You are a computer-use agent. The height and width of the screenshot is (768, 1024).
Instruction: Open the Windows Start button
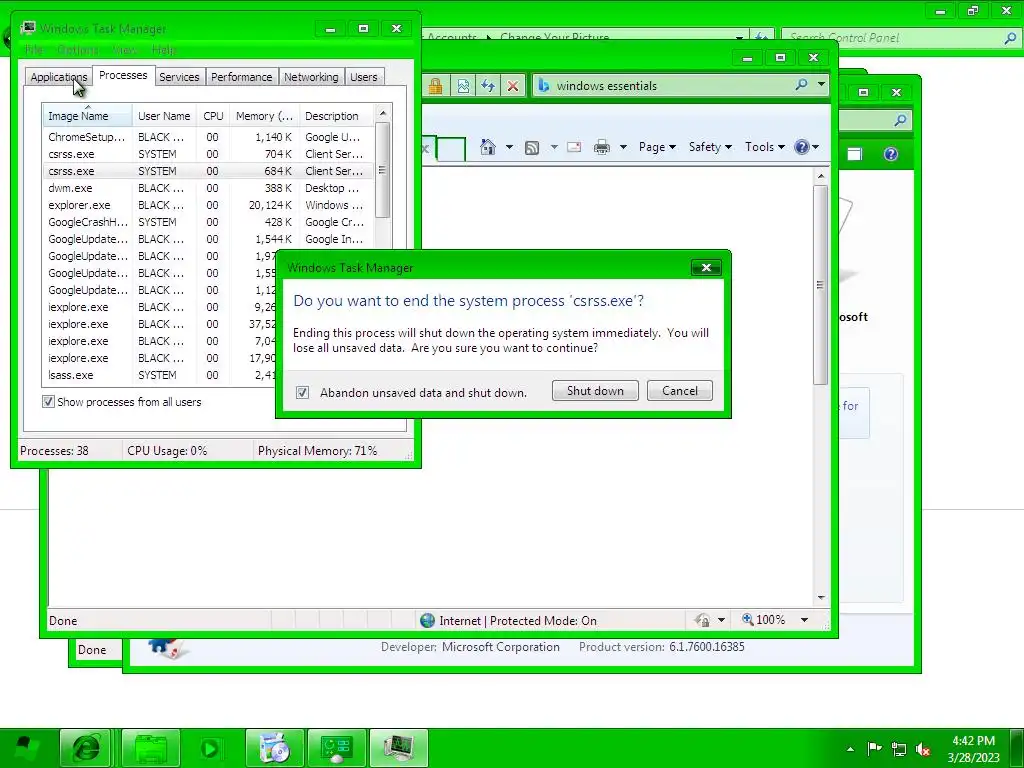(25, 748)
